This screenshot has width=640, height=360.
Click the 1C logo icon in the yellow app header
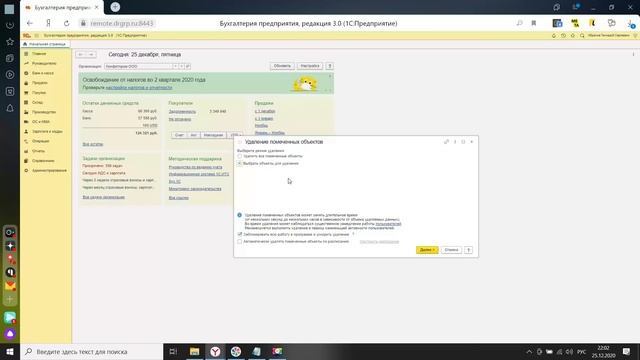tap(27, 36)
